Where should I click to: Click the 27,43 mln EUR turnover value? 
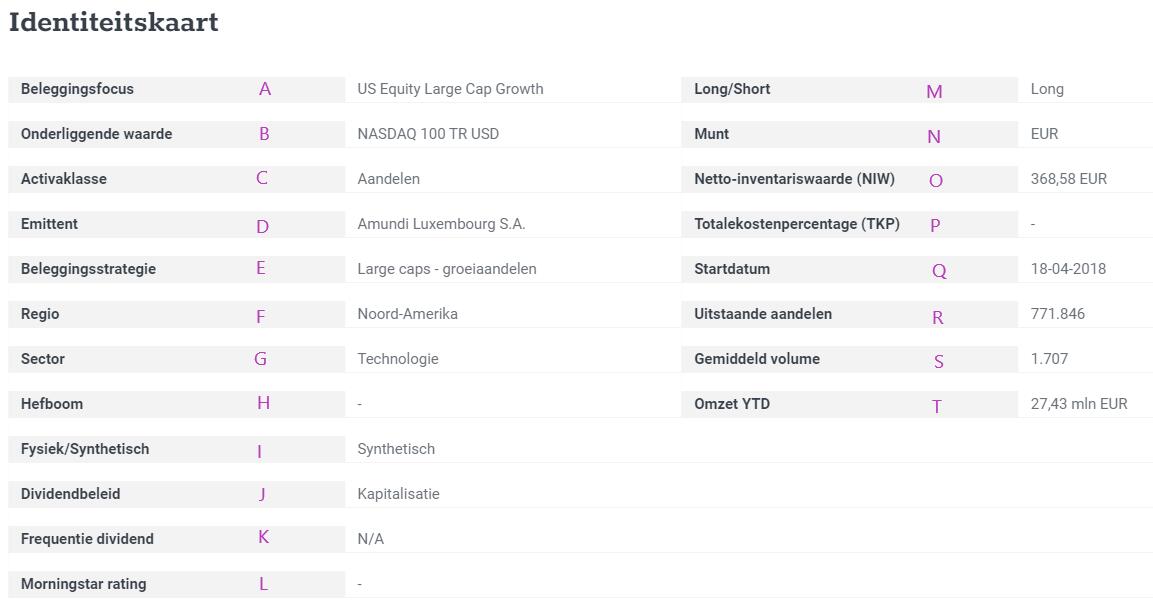click(1079, 403)
